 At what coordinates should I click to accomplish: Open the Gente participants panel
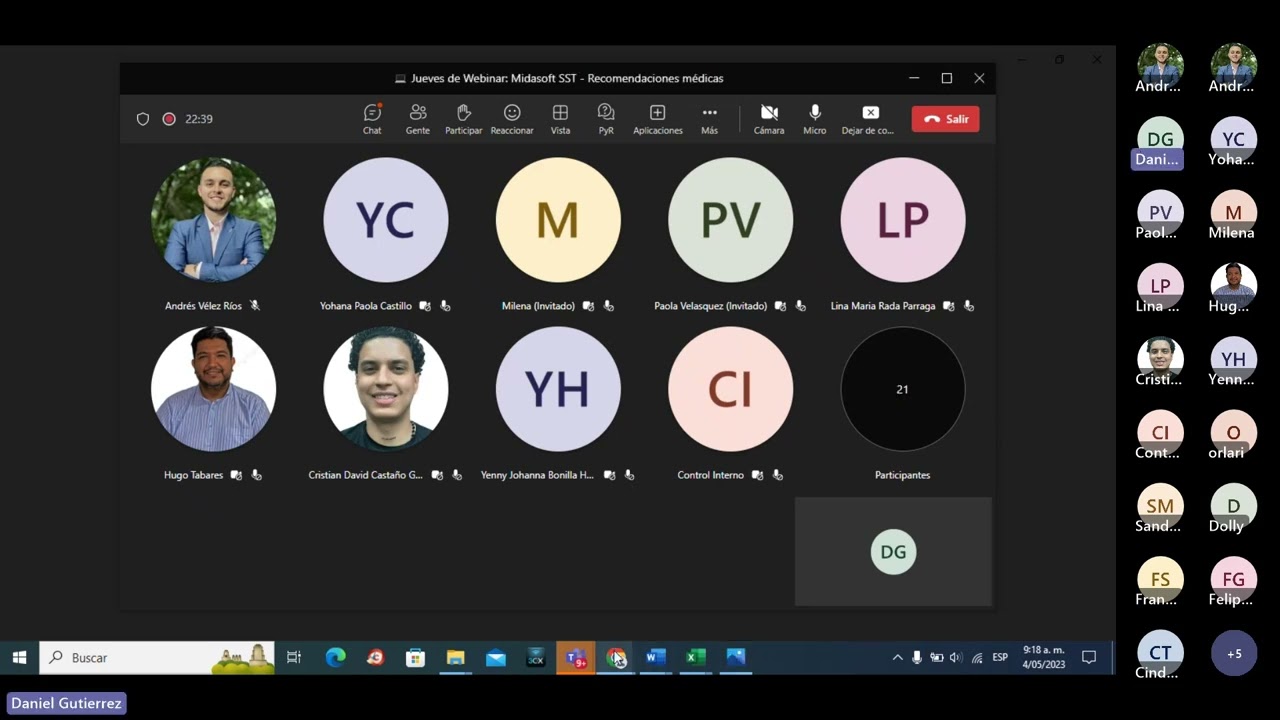[418, 119]
